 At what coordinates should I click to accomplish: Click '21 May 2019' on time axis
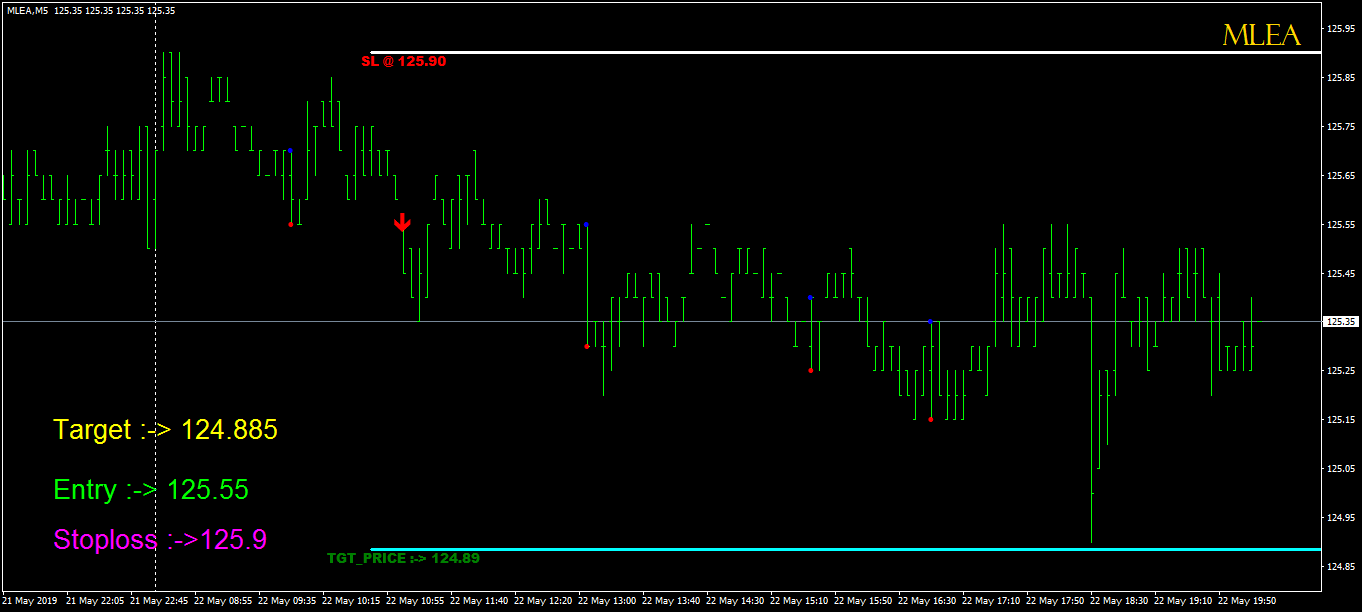[x=30, y=601]
